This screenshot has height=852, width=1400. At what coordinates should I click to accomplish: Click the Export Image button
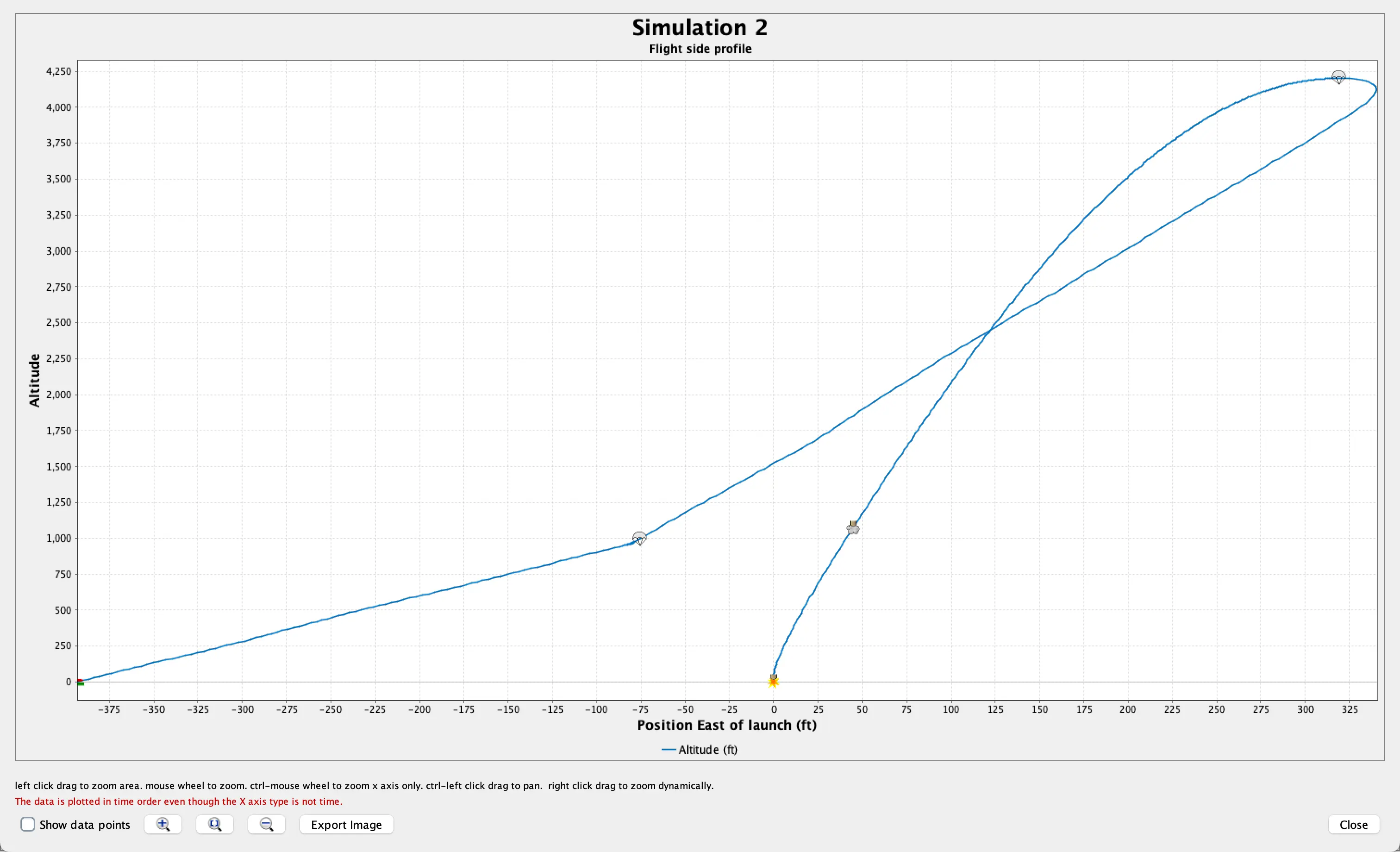click(347, 824)
